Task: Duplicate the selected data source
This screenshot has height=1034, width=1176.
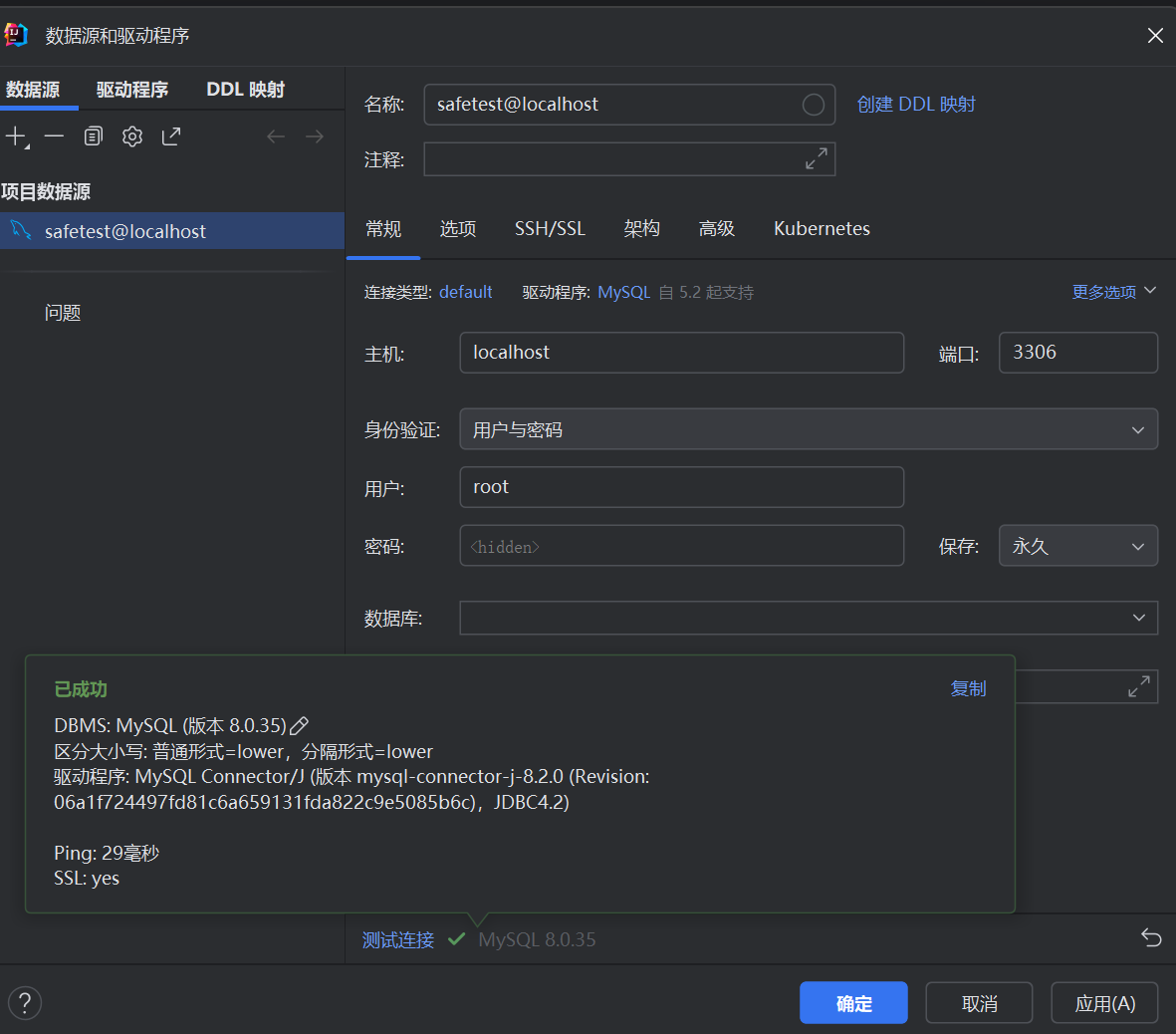Action: pyautogui.click(x=94, y=136)
